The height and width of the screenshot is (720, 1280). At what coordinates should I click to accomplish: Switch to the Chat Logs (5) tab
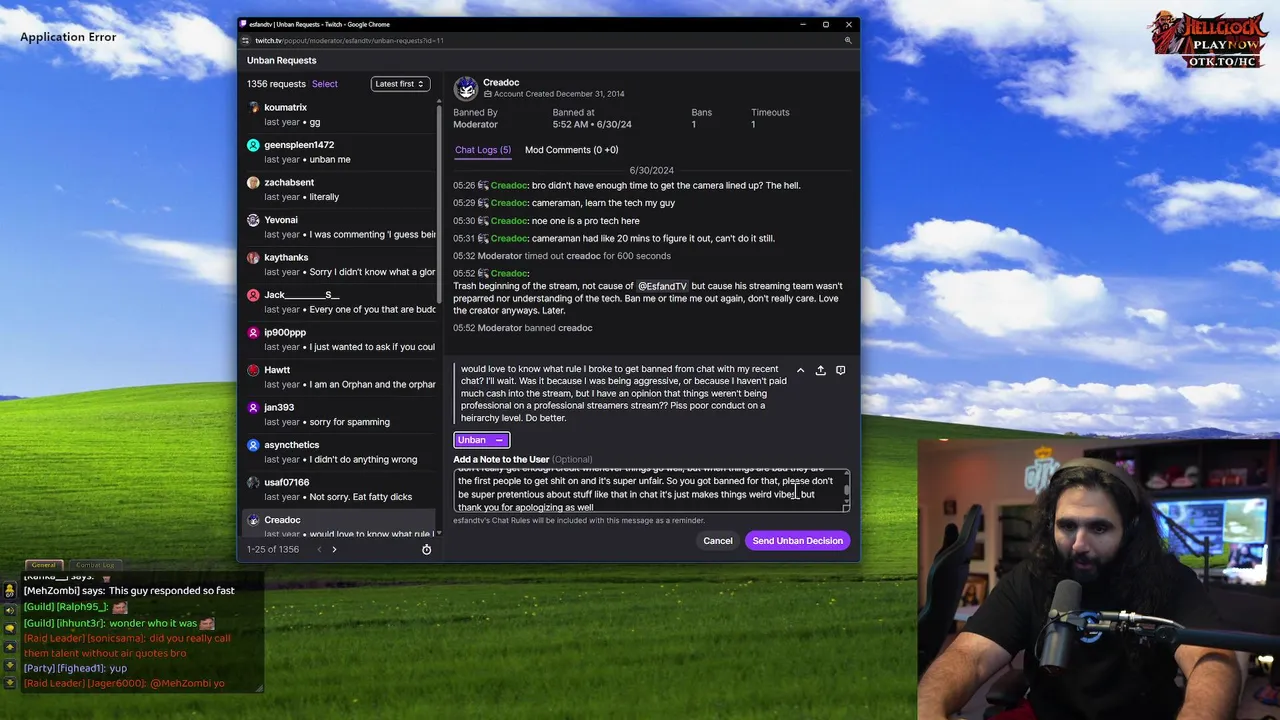pyautogui.click(x=483, y=150)
